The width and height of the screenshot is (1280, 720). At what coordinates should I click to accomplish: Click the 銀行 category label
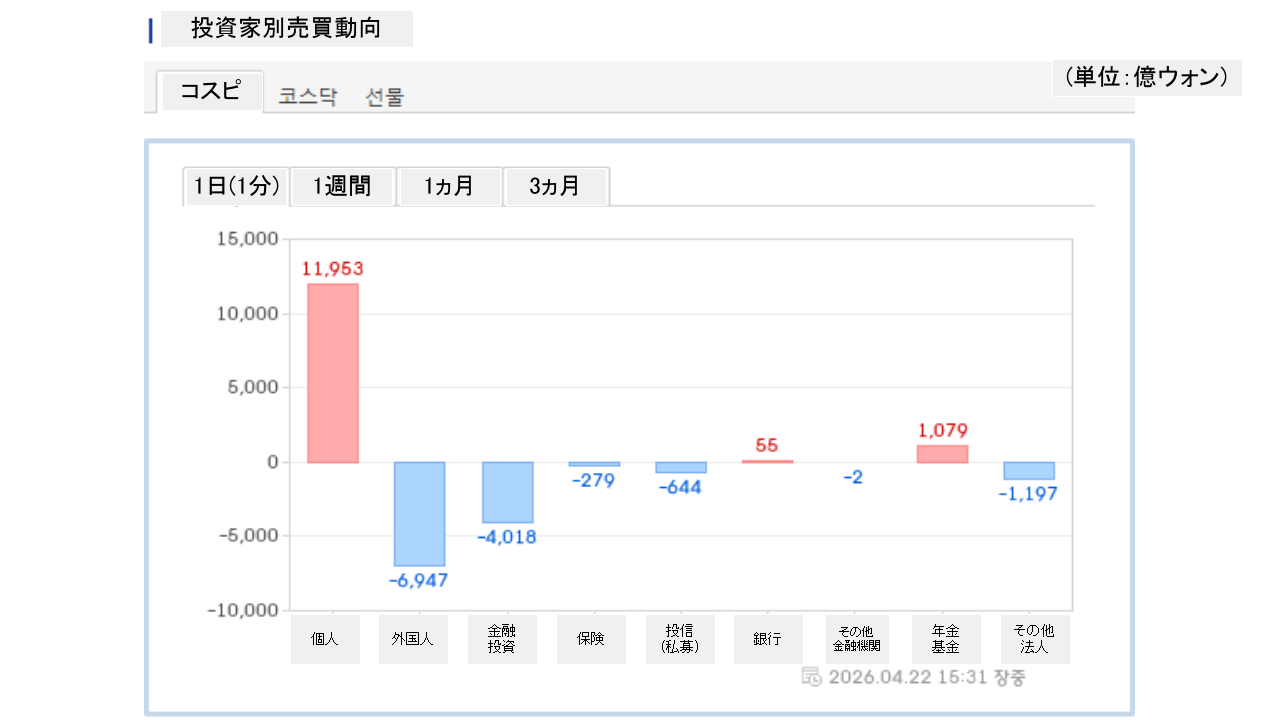(x=768, y=639)
